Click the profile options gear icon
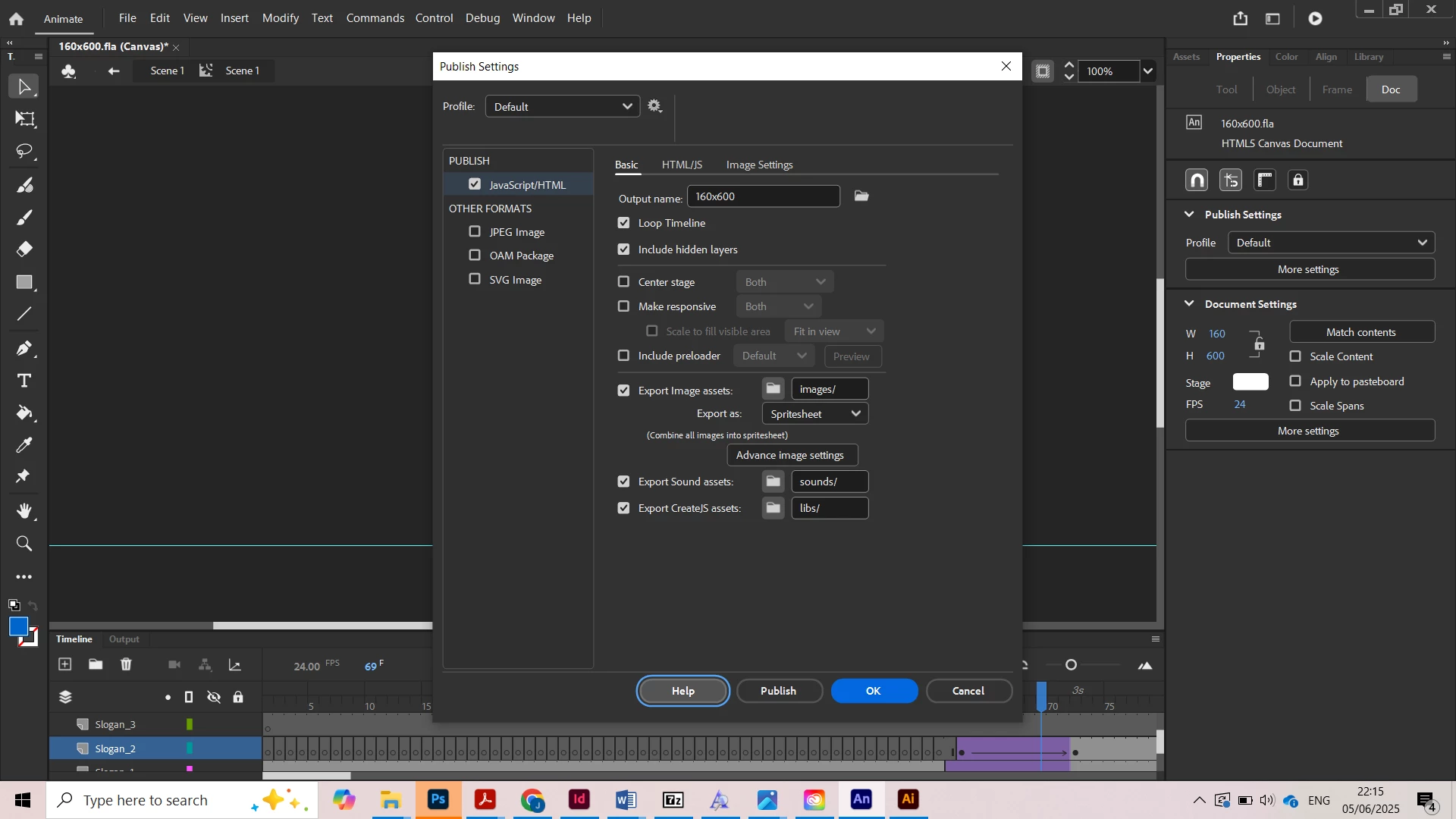The height and width of the screenshot is (819, 1456). click(655, 106)
